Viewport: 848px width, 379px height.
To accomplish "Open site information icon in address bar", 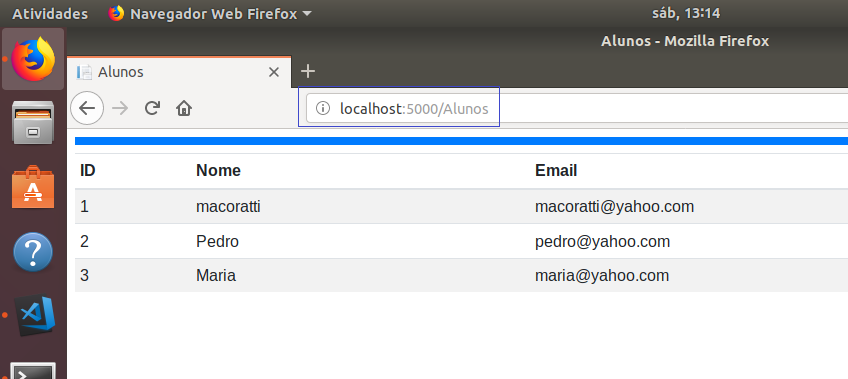I will 322,109.
